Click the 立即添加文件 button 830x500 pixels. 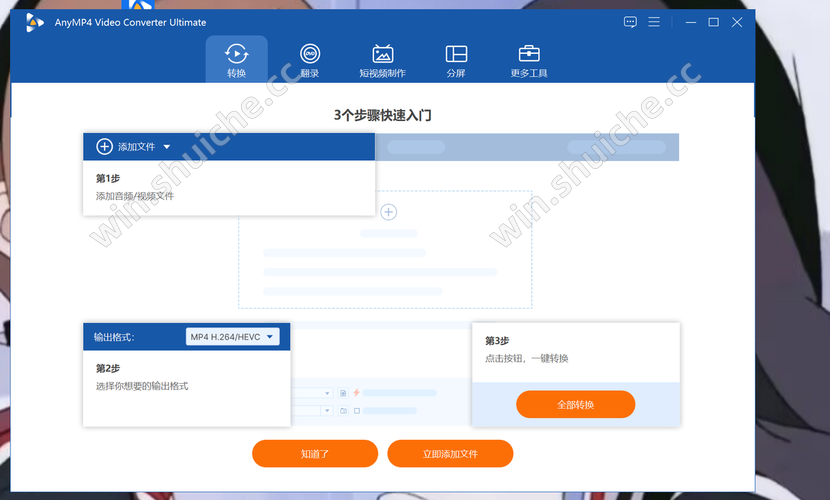click(450, 454)
